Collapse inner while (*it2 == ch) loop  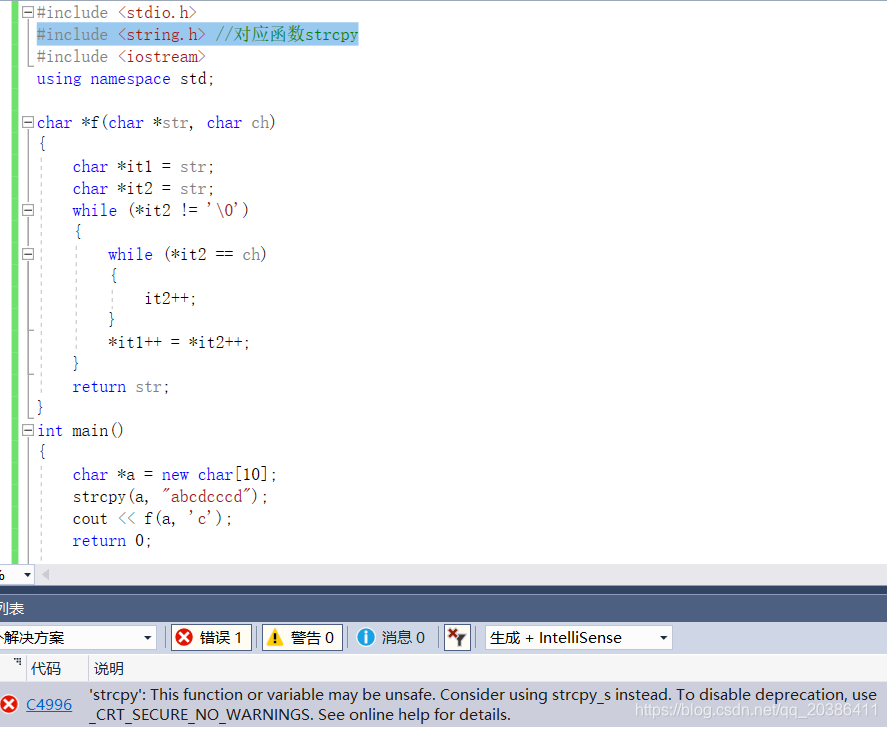point(28,254)
